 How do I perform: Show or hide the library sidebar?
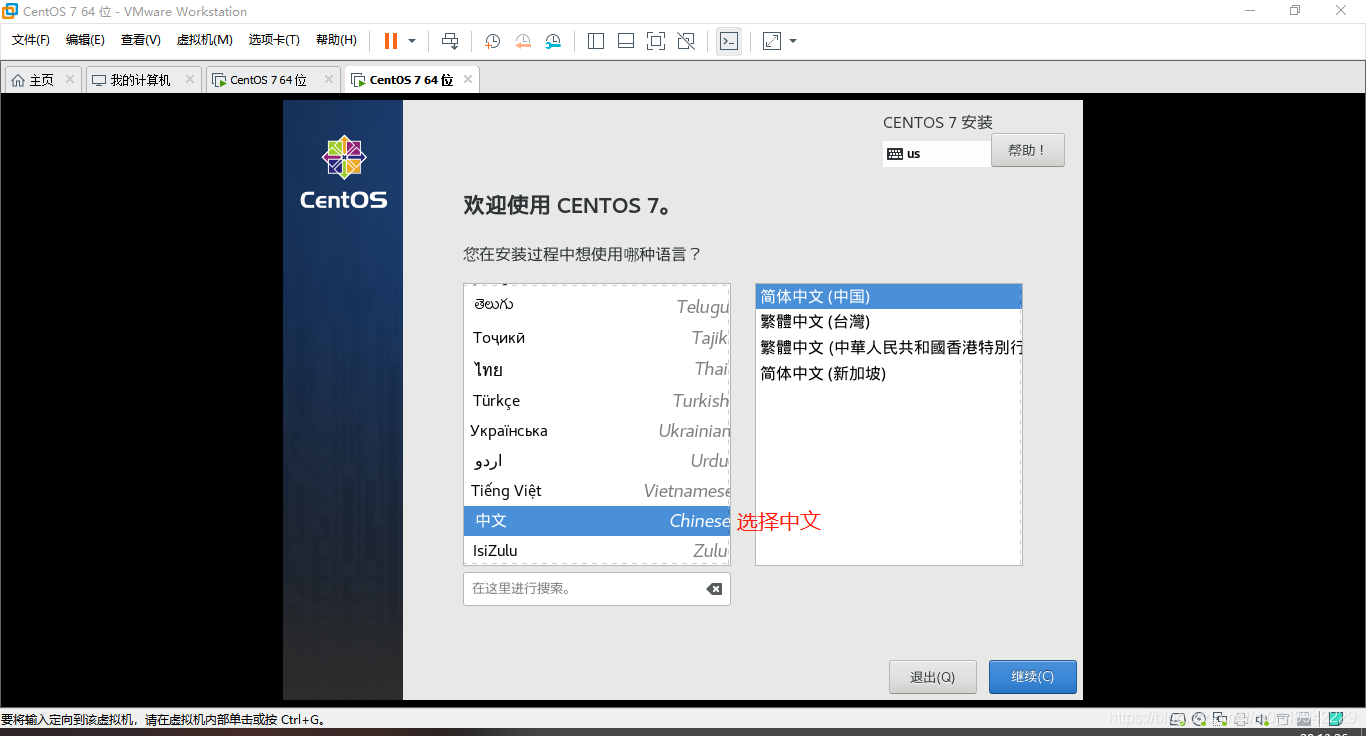coord(596,41)
